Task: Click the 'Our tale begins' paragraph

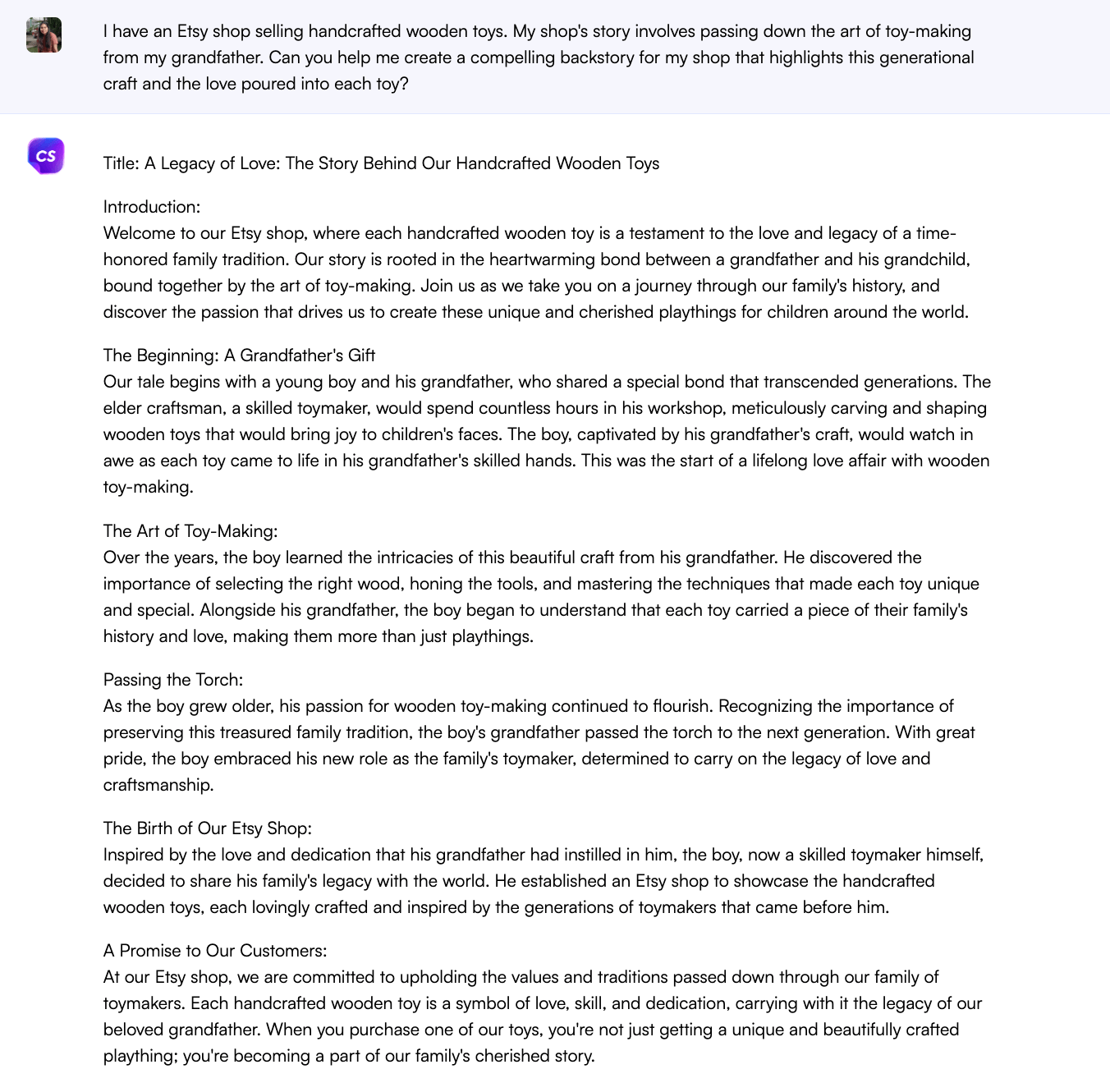Action: pyautogui.click(x=547, y=434)
